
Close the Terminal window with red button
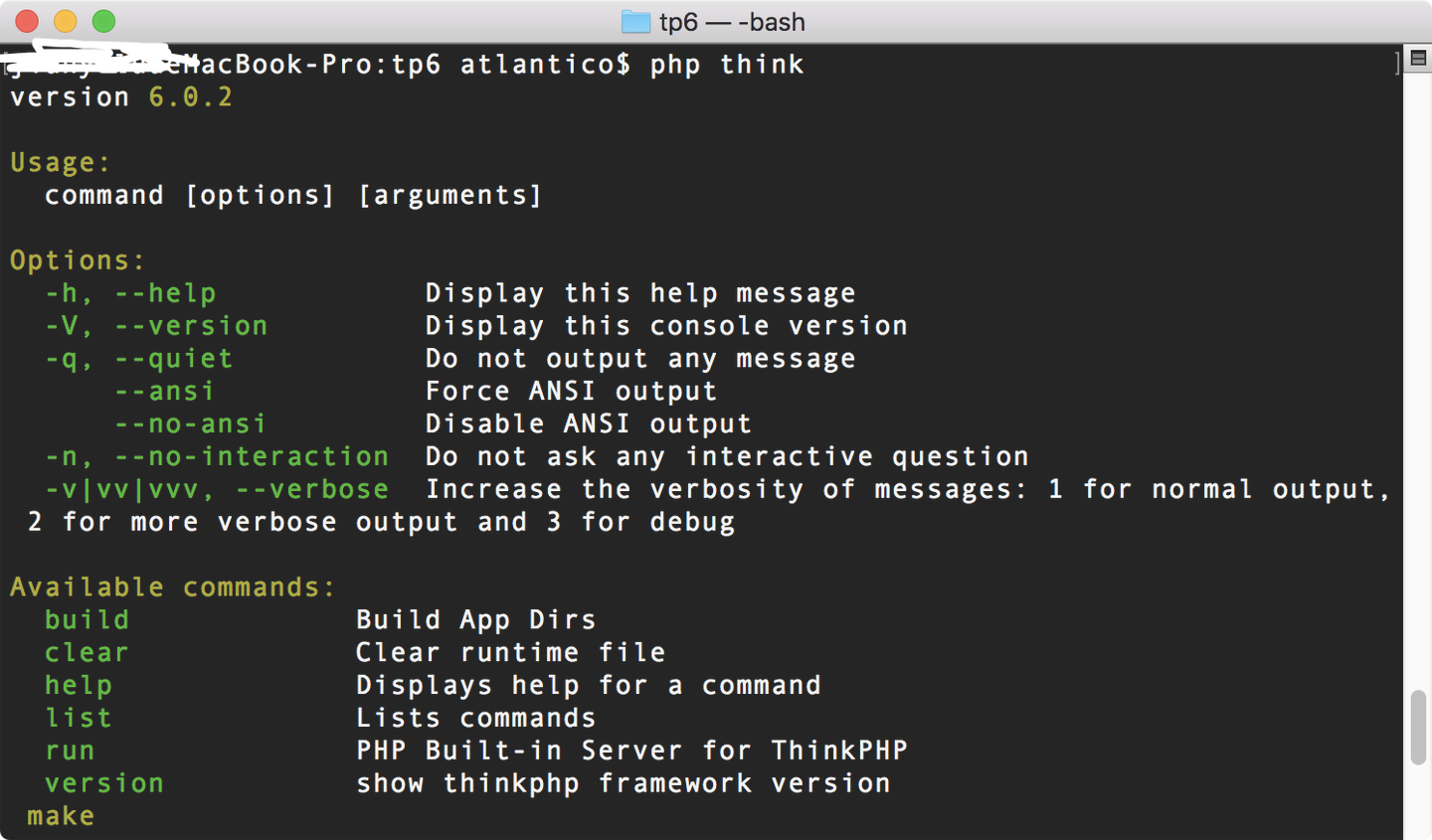coord(27,21)
